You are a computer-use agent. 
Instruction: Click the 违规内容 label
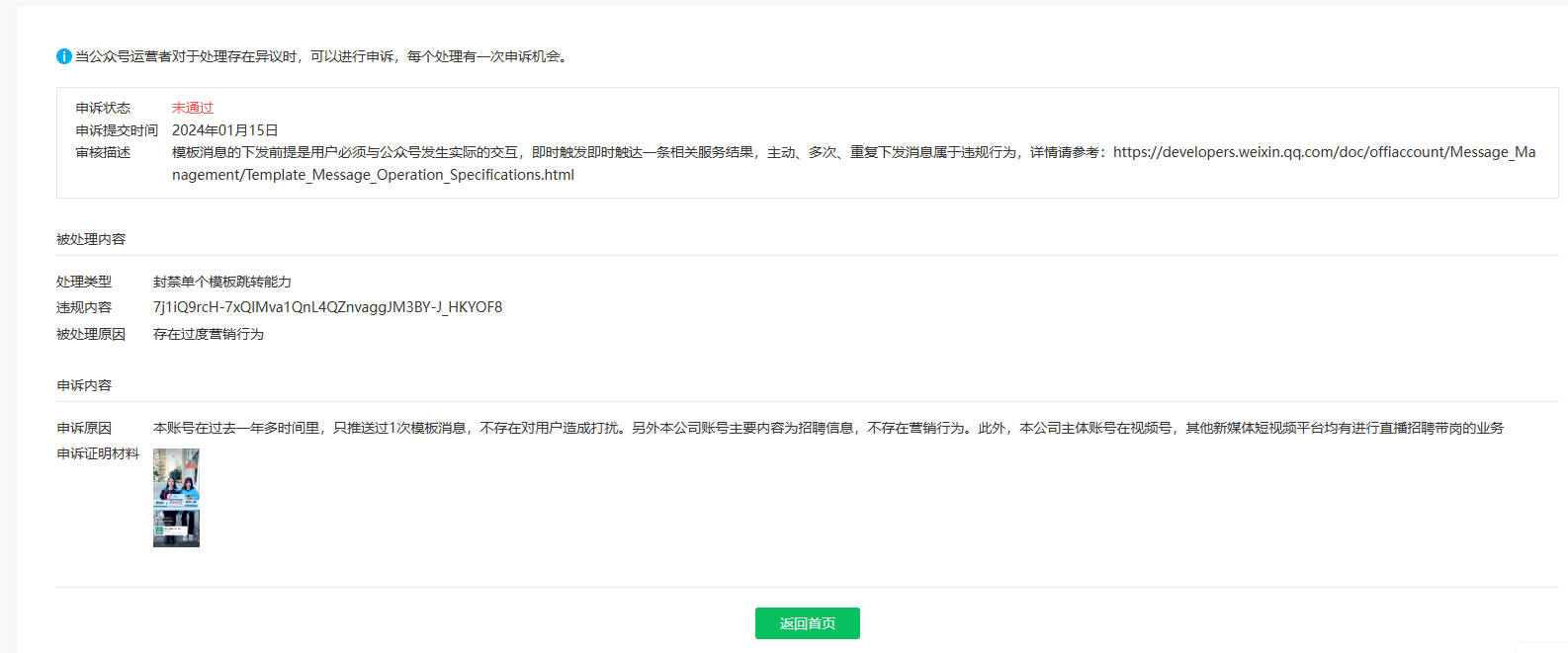(x=84, y=307)
